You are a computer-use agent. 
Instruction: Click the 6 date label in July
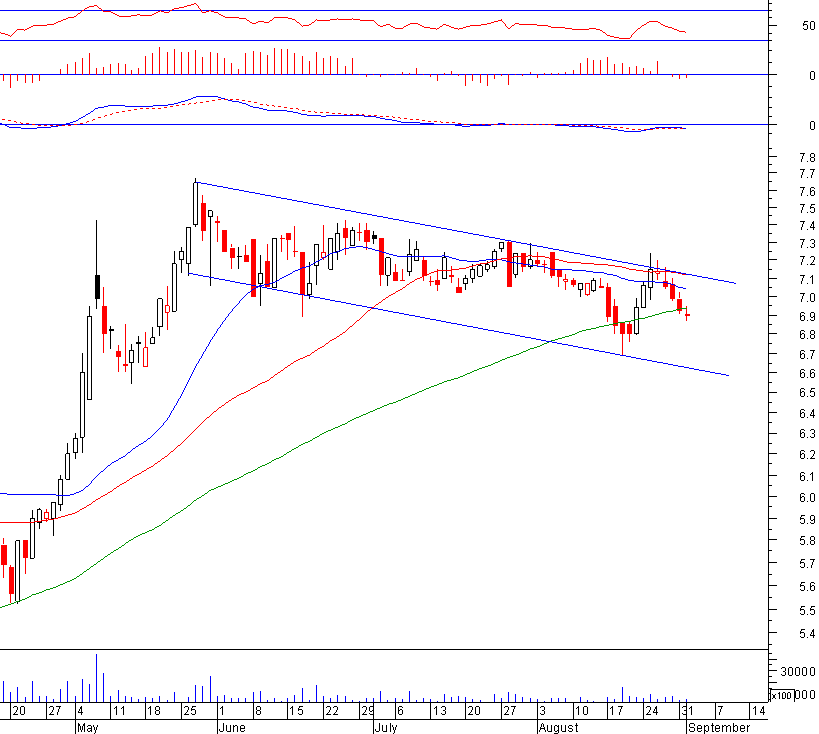point(400,710)
